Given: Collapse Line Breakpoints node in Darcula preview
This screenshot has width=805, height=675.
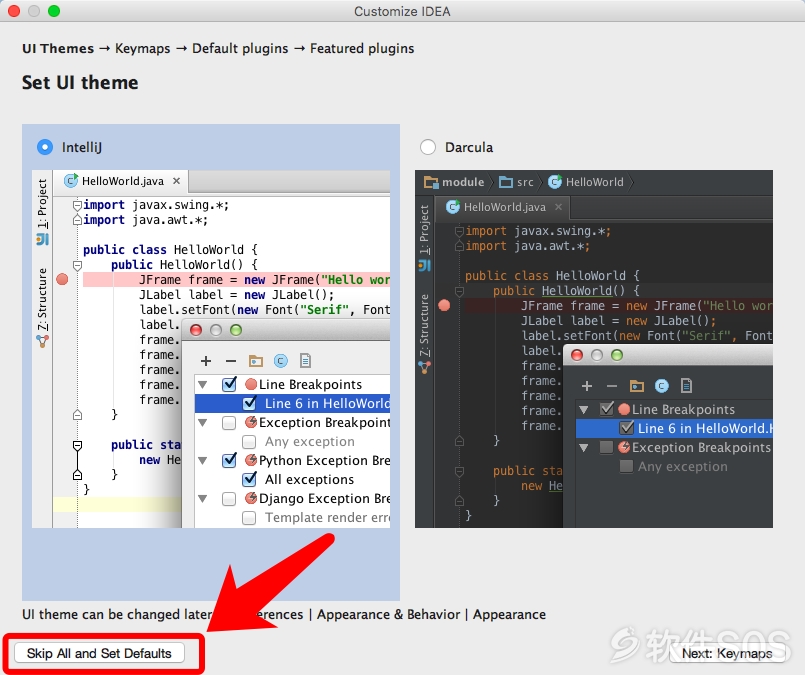Looking at the screenshot, I should point(584,410).
